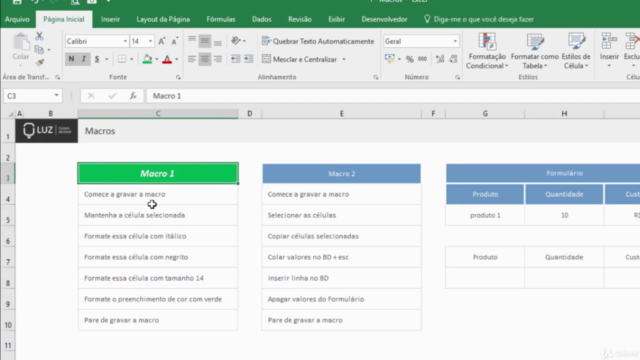Open Alinhamento dialog launcher
640x360 pixels.
pyautogui.click(x=376, y=77)
